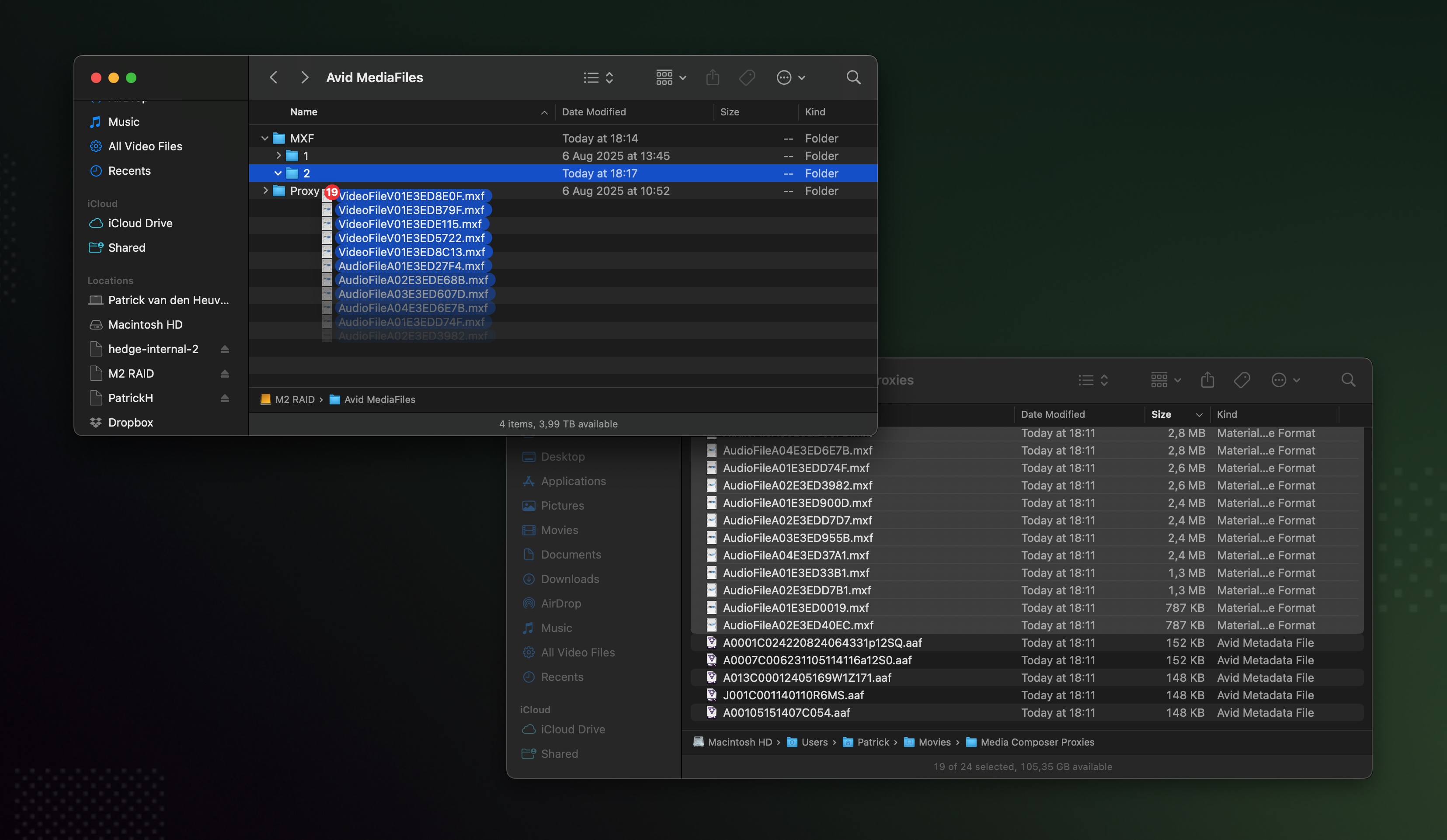Eject the M2 RAID volume

225,374
